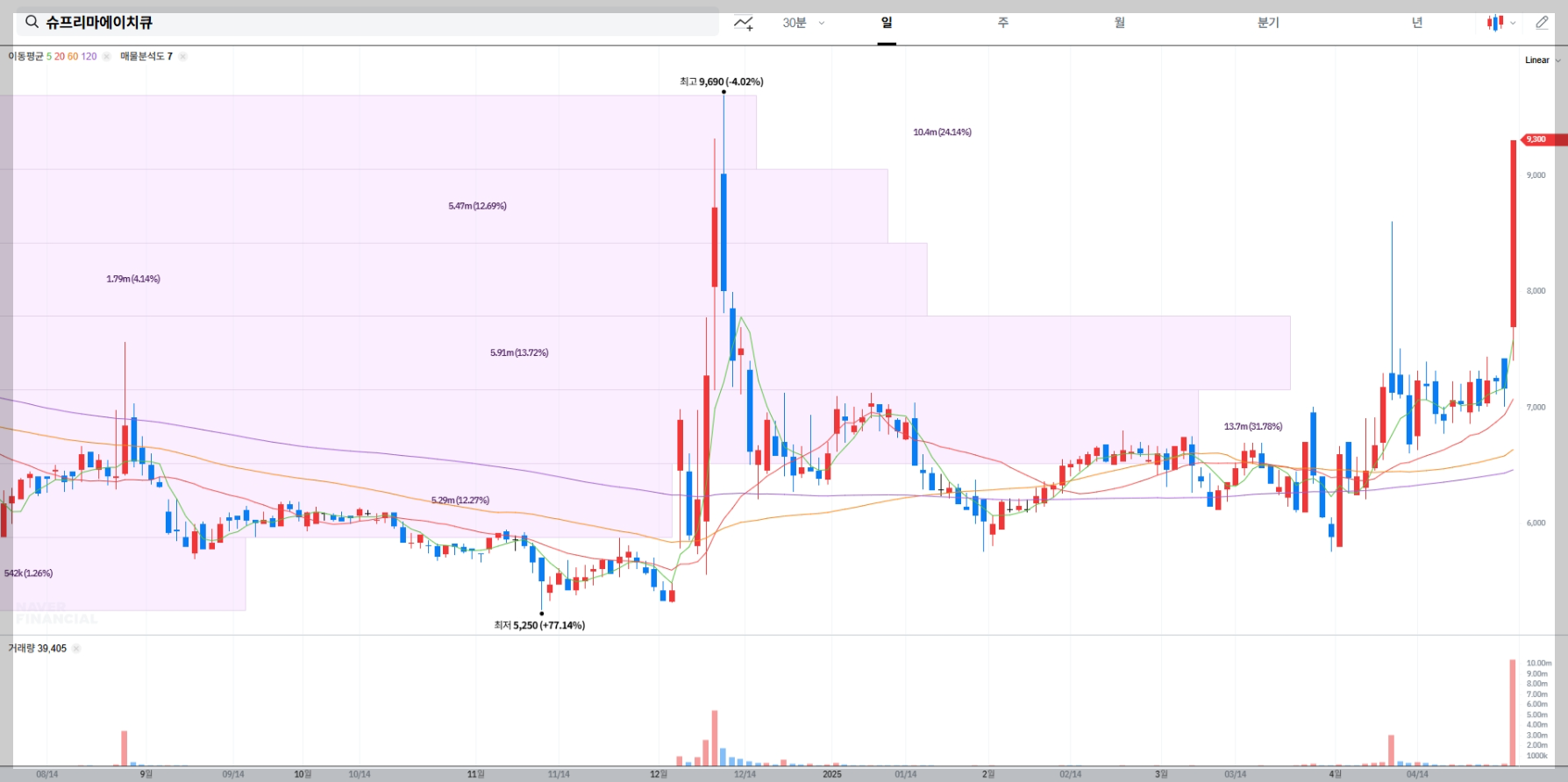Click the 9월 date axis label
This screenshot has width=1568, height=782.
pos(146,774)
